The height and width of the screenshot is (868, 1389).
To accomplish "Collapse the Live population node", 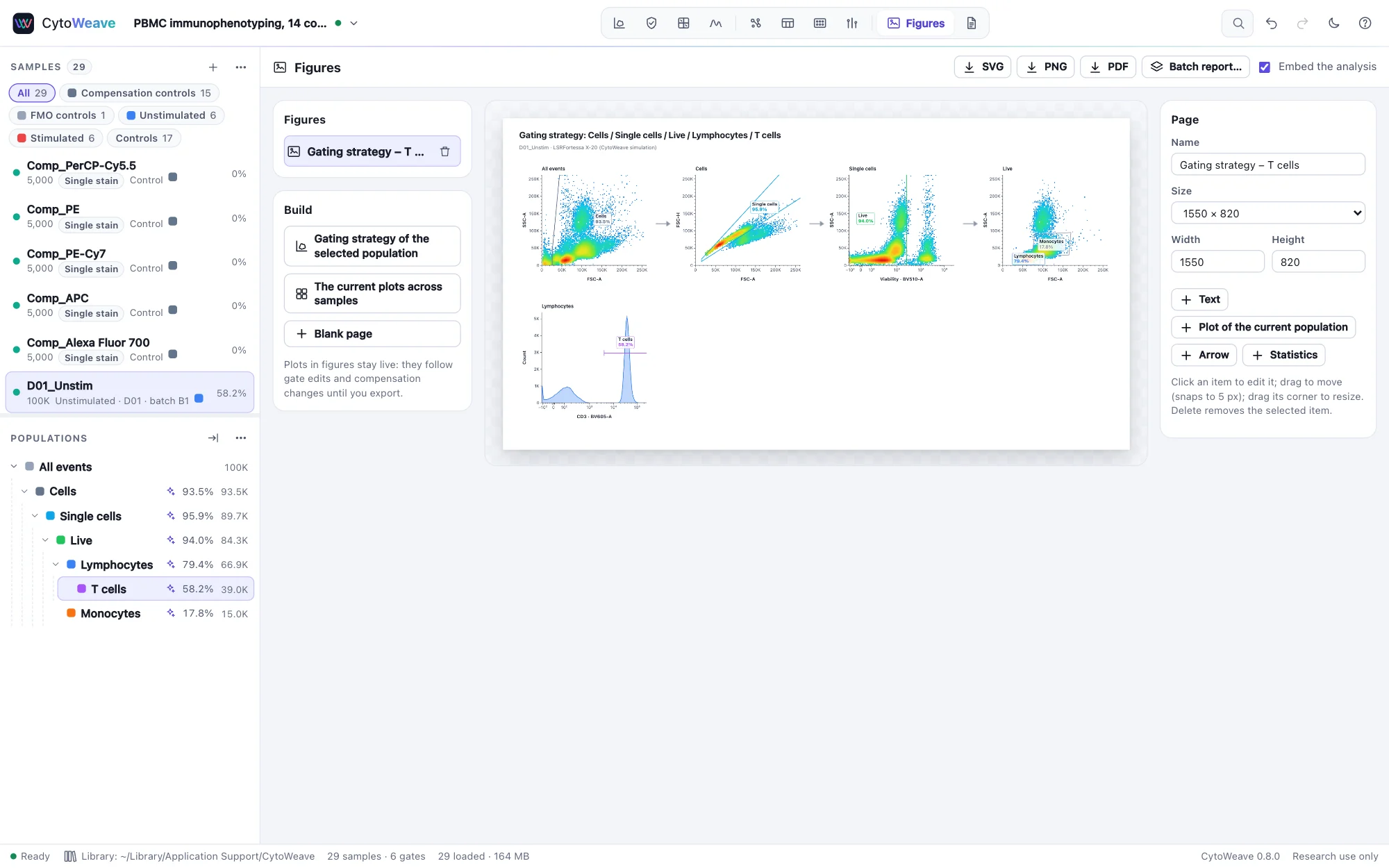I will pos(45,540).
